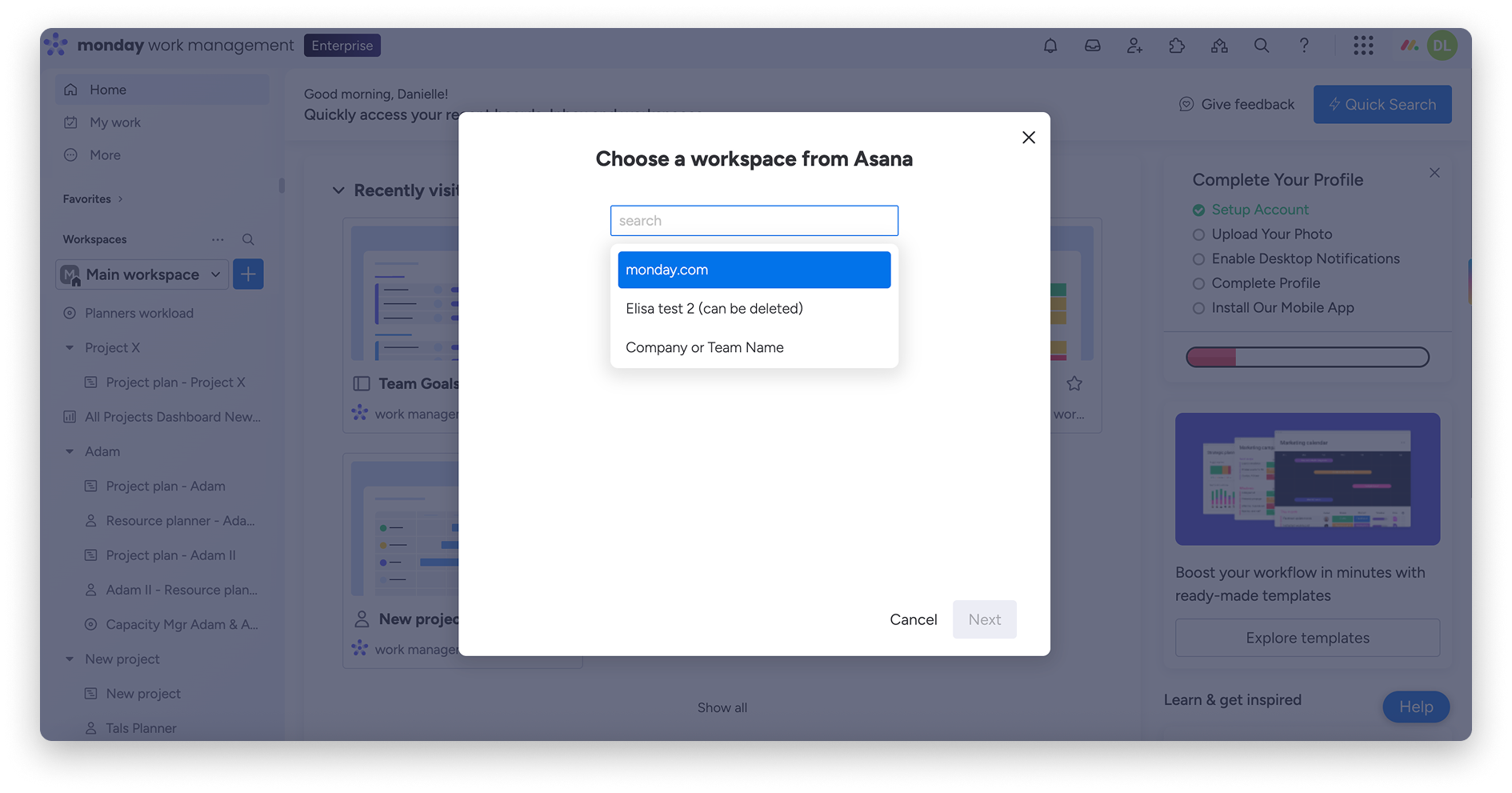
Task: Add new item with blue plus button
Action: tap(248, 274)
